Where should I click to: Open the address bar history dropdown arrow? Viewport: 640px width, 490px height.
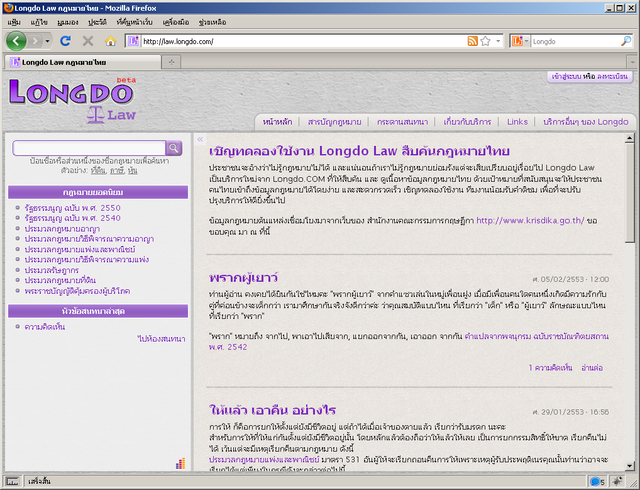click(498, 41)
